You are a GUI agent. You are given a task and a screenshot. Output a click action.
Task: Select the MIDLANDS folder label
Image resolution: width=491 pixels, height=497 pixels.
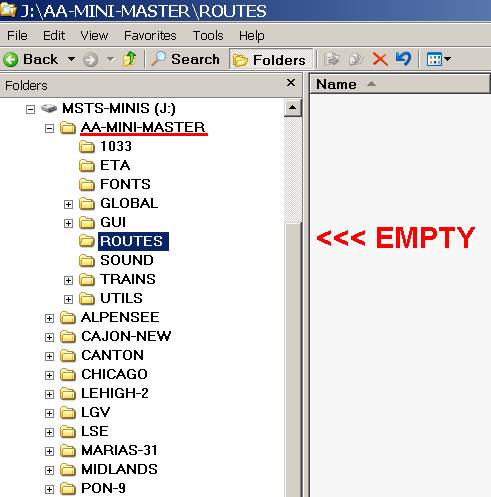(119, 469)
